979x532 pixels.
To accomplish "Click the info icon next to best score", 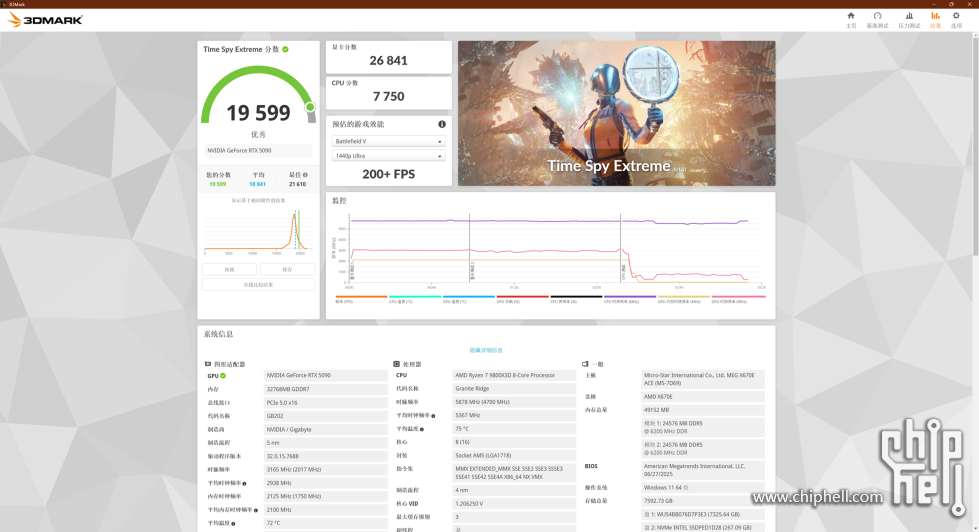I will pyautogui.click(x=305, y=175).
